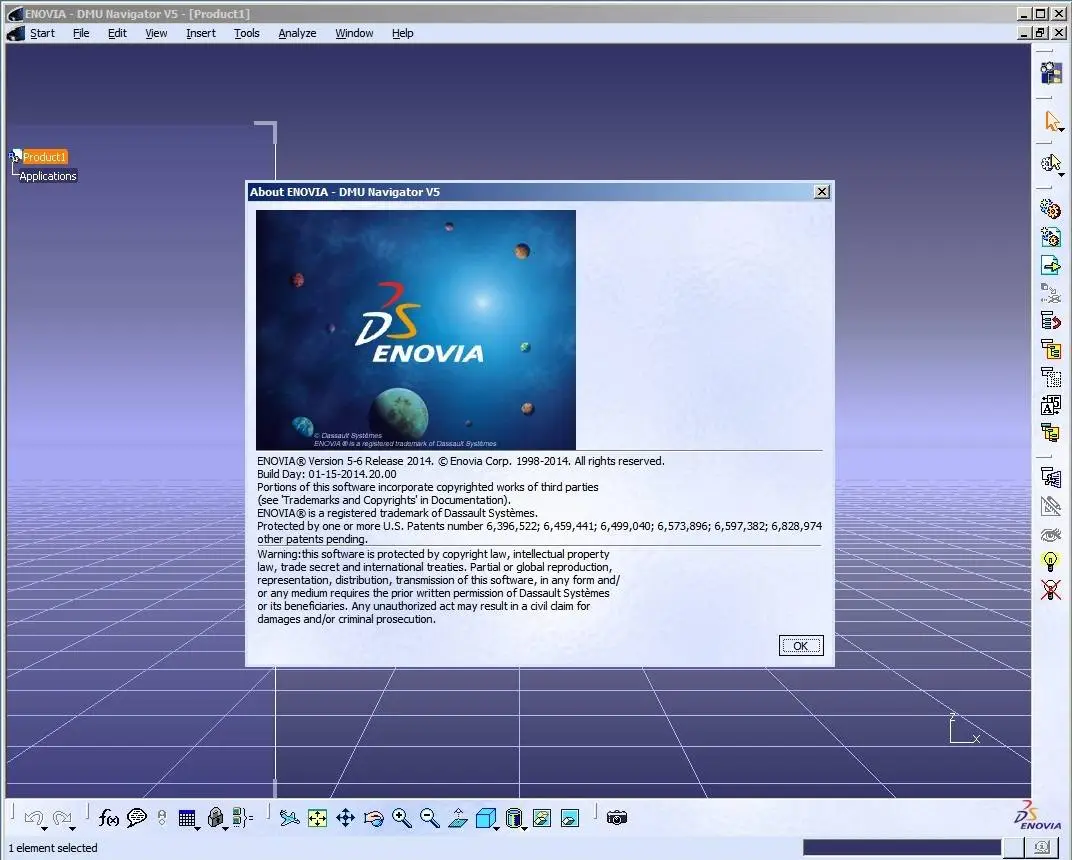Image resolution: width=1072 pixels, height=860 pixels.
Task: Open the View menu
Action: (x=156, y=33)
